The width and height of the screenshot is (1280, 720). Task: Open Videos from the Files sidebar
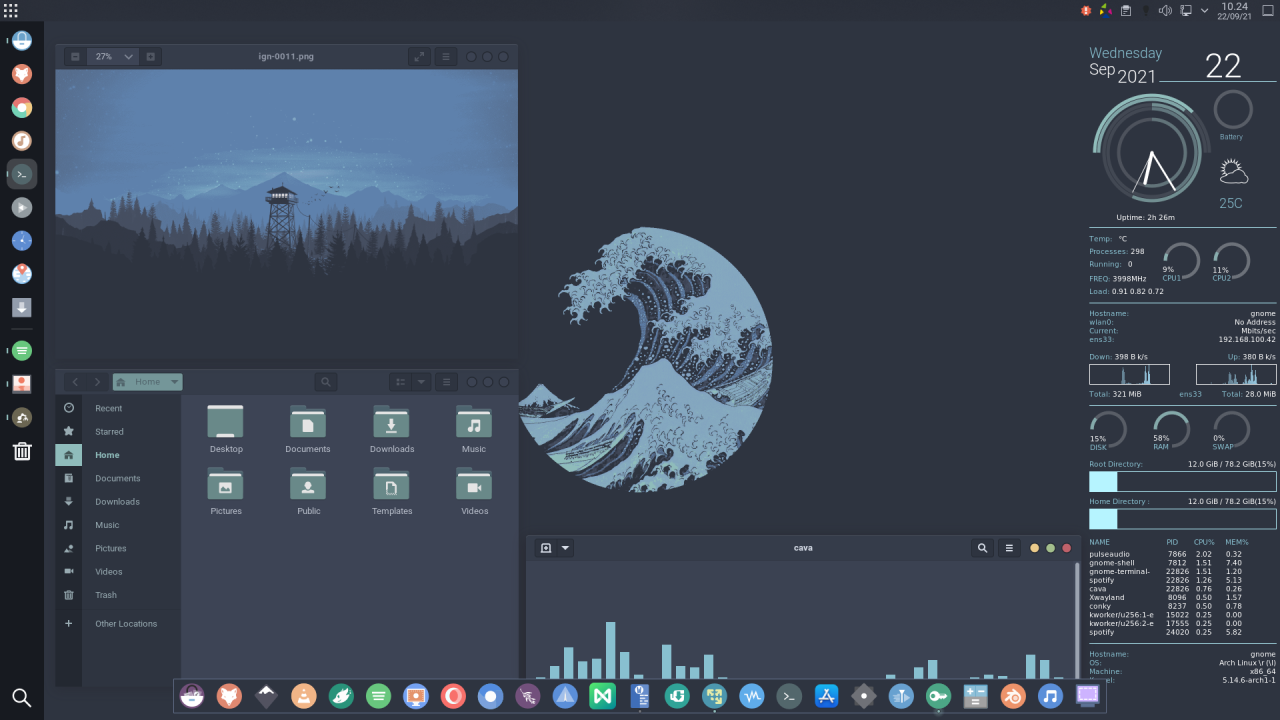[118, 572]
